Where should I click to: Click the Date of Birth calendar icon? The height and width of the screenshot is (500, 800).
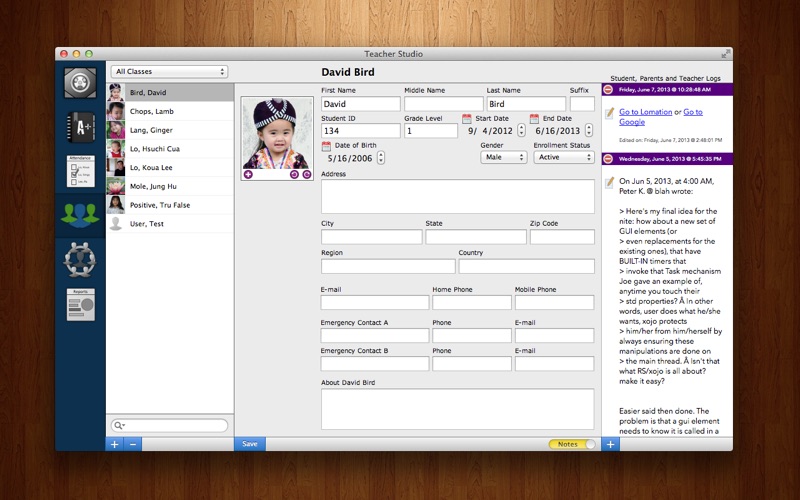[x=326, y=146]
